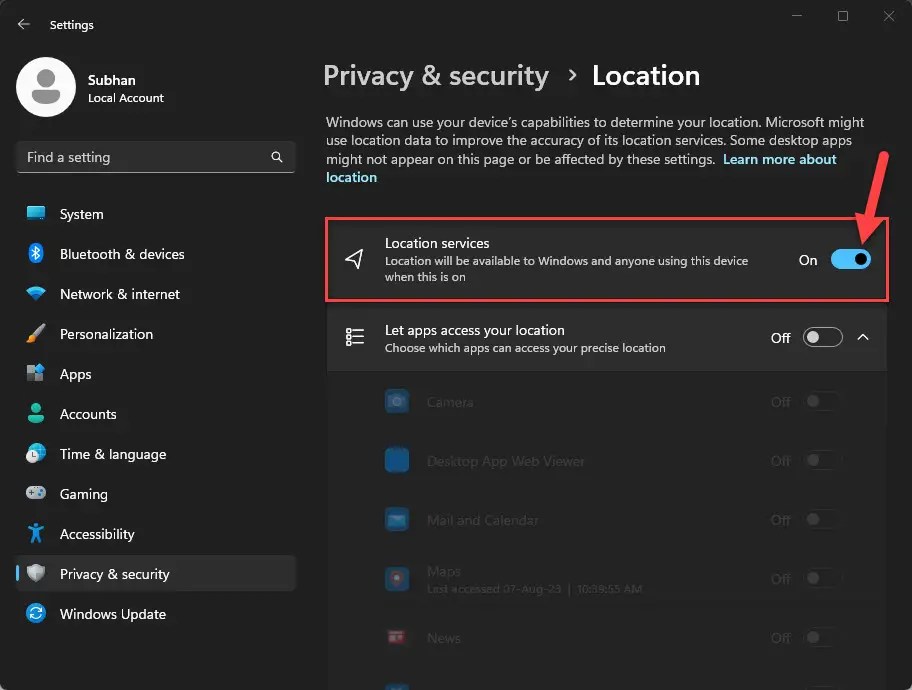
Task: Click the Subhan account avatar
Action: [45, 87]
